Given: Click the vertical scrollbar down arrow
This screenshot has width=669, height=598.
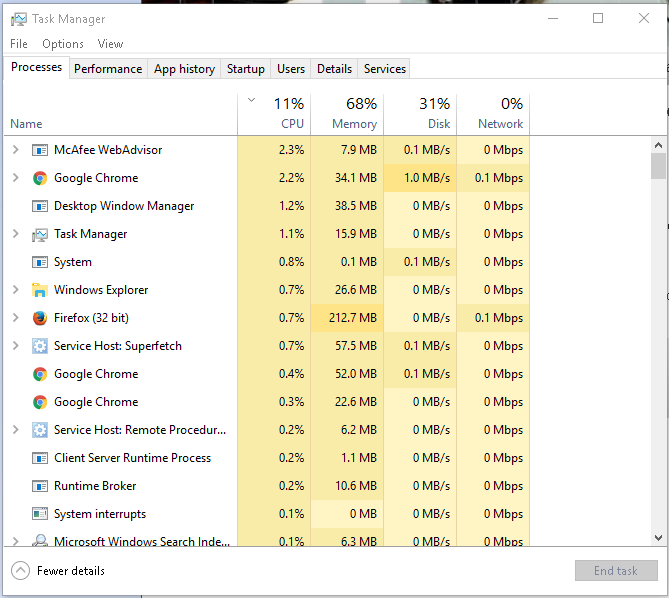Looking at the screenshot, I should point(658,538).
